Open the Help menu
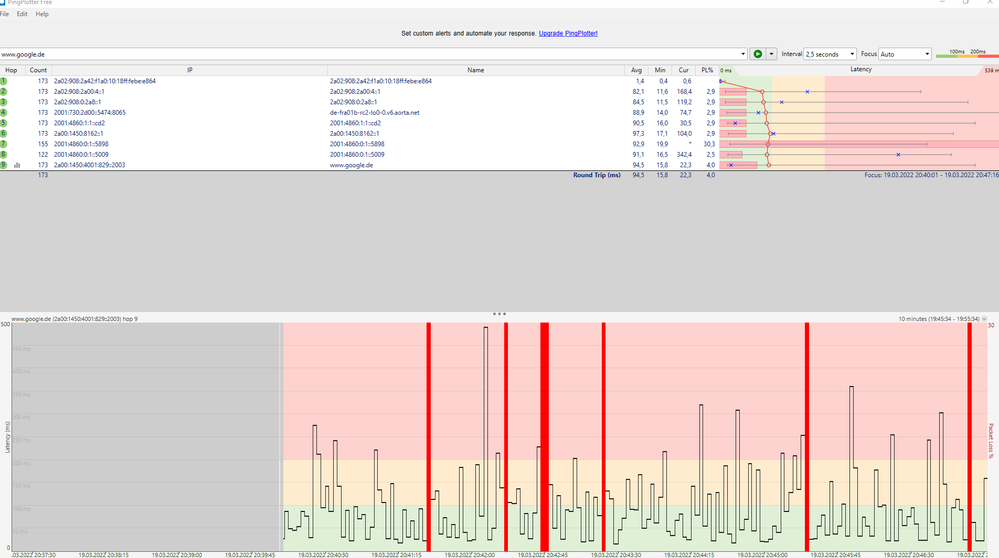The image size is (999, 558). [x=42, y=14]
